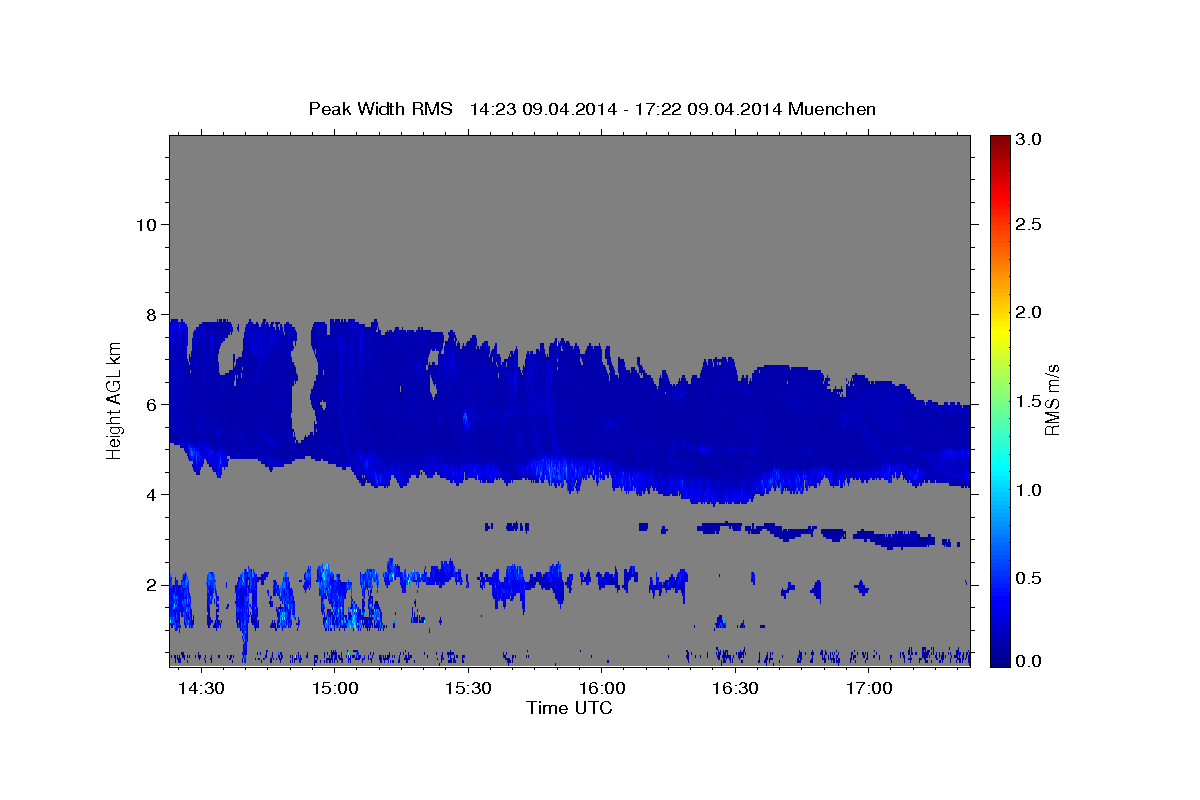
Task: Click the colorbar value '0.5'
Action: point(1030,578)
